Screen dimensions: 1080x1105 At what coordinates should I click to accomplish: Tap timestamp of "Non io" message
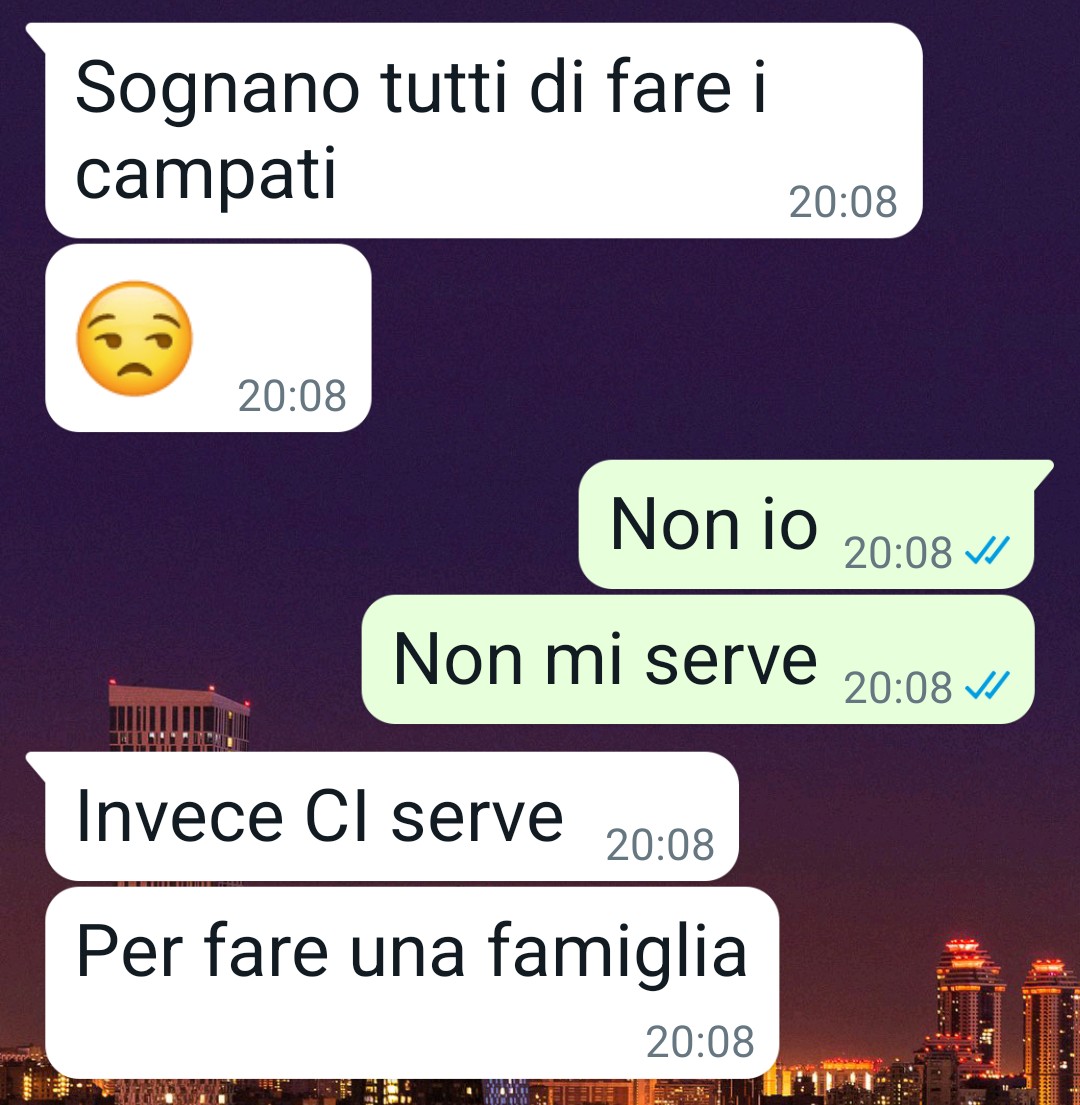coord(898,552)
